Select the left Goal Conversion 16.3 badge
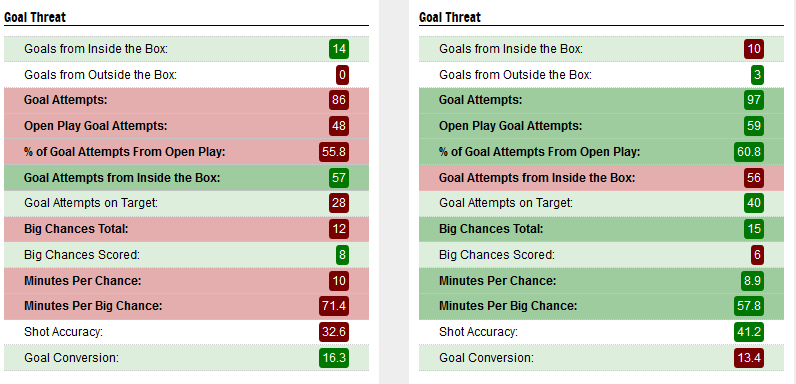This screenshot has height=384, width=796. tap(334, 358)
